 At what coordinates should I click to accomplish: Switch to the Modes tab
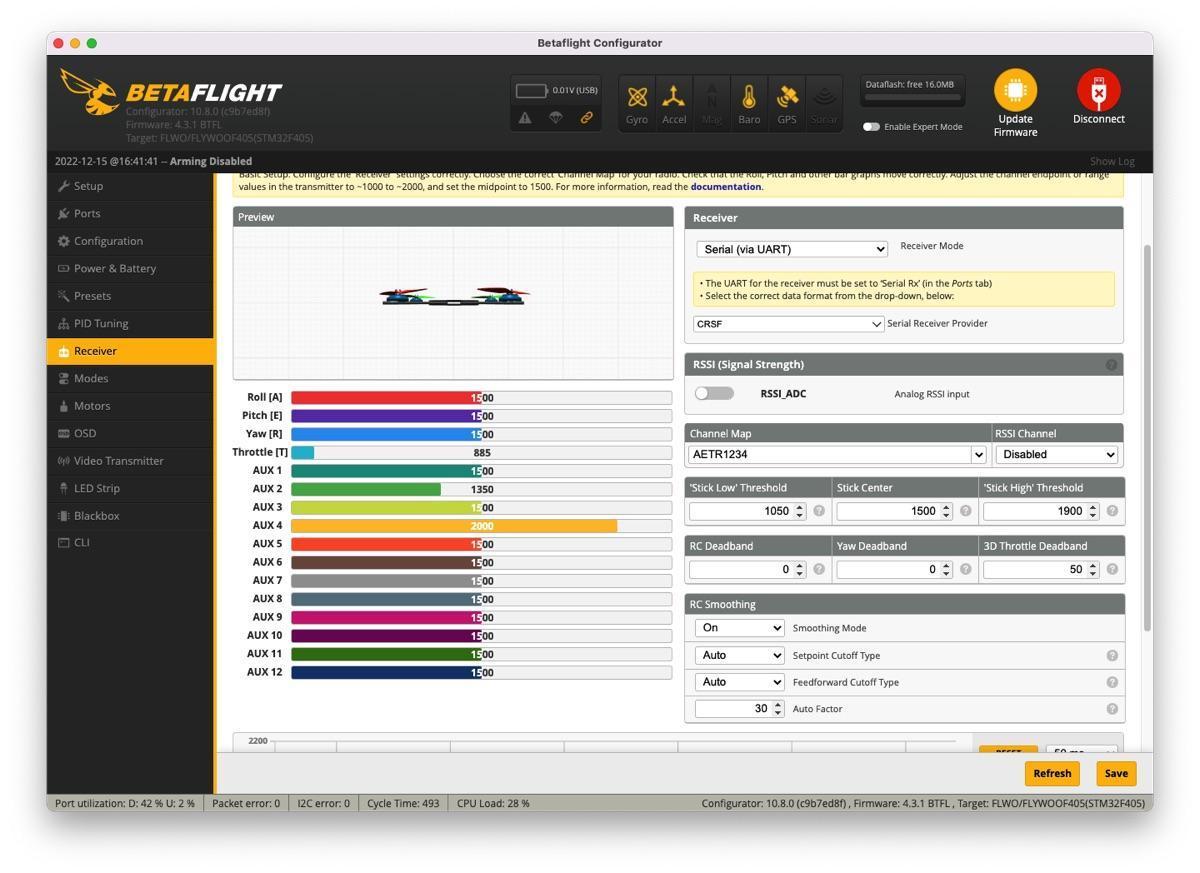(130, 378)
